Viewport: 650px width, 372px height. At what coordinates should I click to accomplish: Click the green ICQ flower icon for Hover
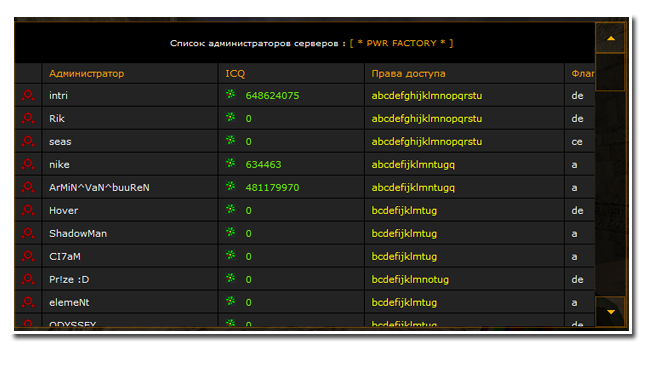pyautogui.click(x=230, y=209)
